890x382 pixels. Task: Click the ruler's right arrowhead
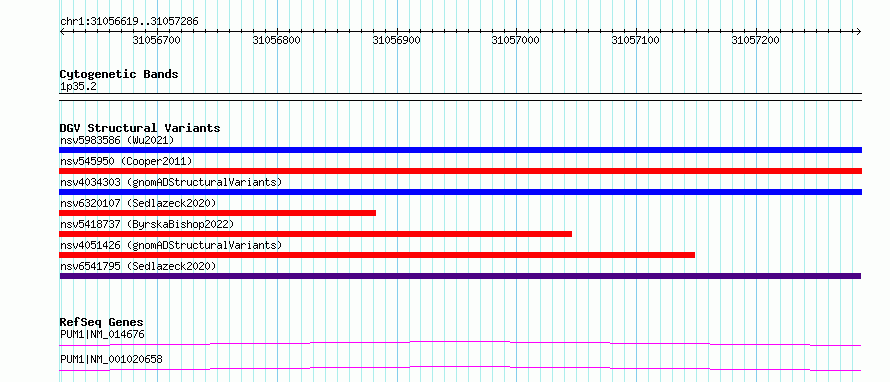tap(859, 31)
